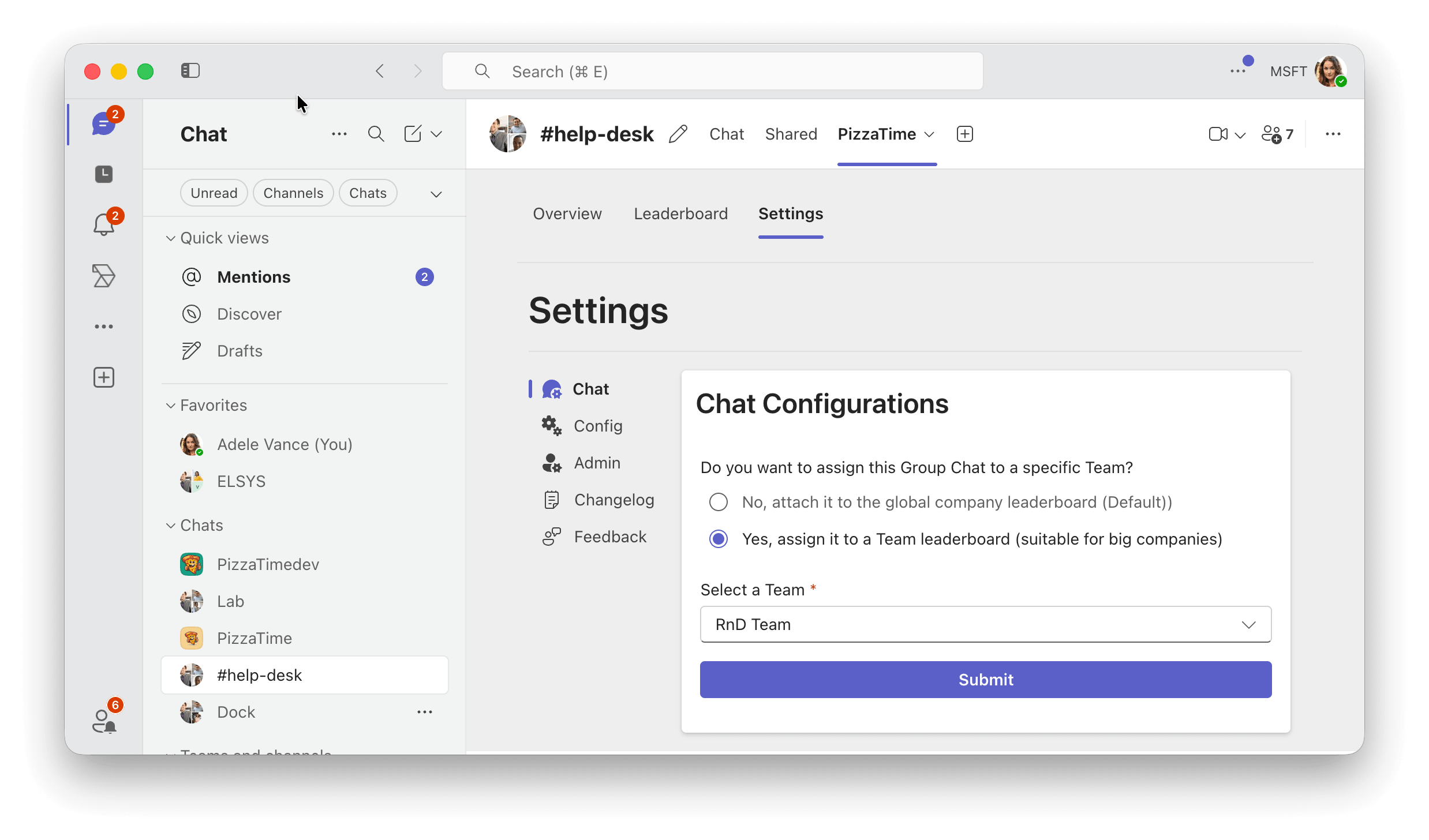The width and height of the screenshot is (1429, 840).
Task: Open Dock chat more options ellipsis
Action: coord(425,712)
